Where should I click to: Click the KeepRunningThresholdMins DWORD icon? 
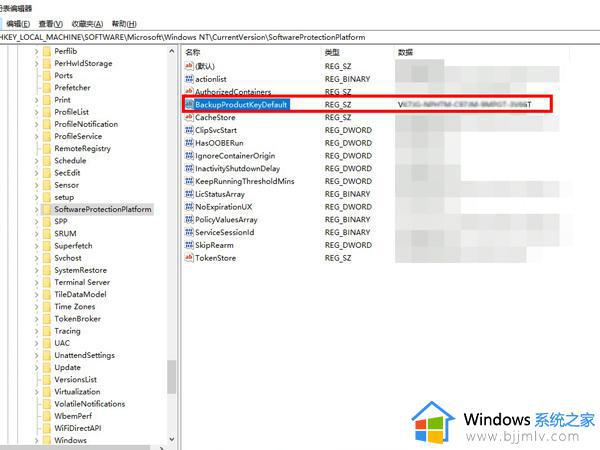189,181
